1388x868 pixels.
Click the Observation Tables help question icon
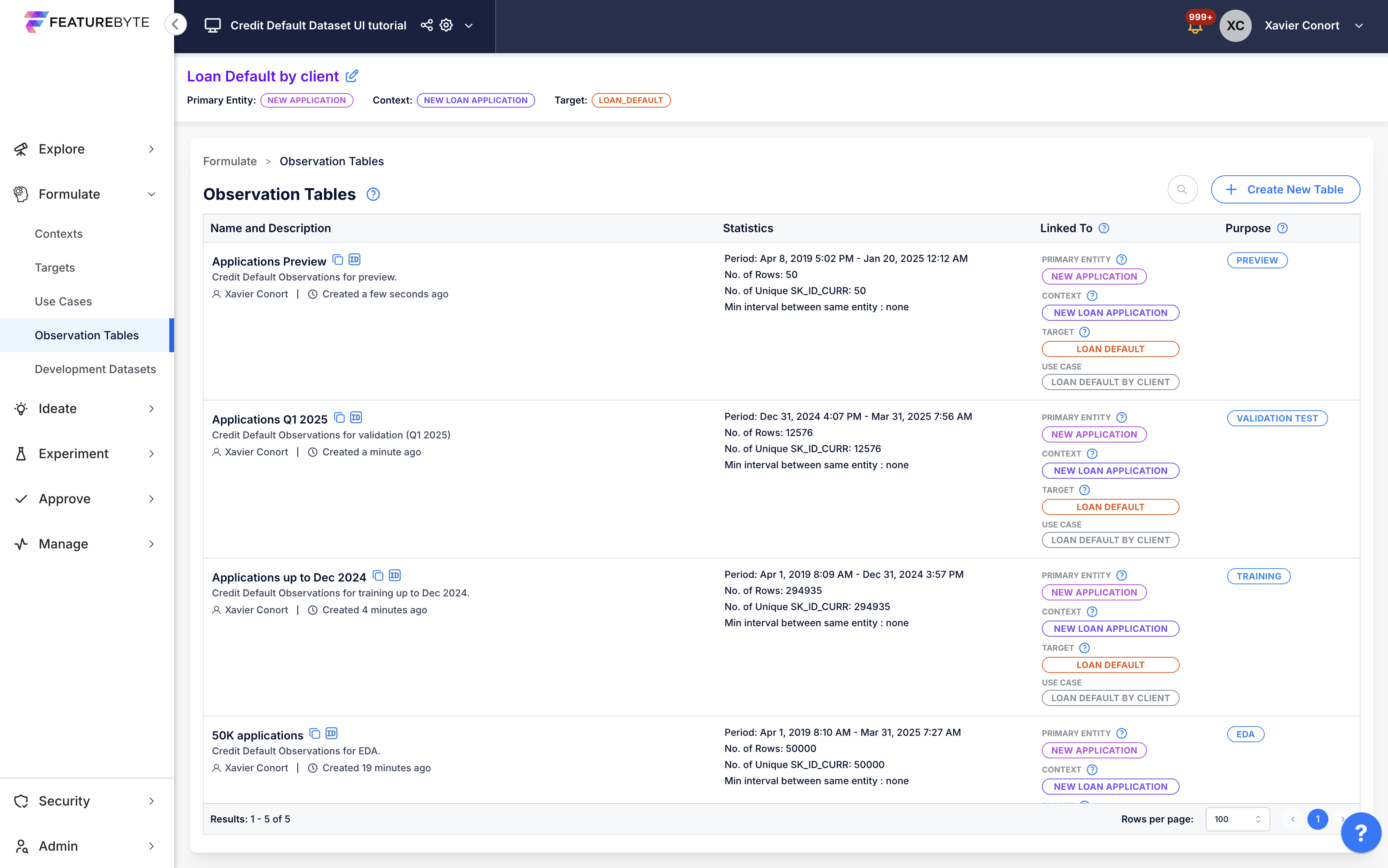tap(373, 195)
